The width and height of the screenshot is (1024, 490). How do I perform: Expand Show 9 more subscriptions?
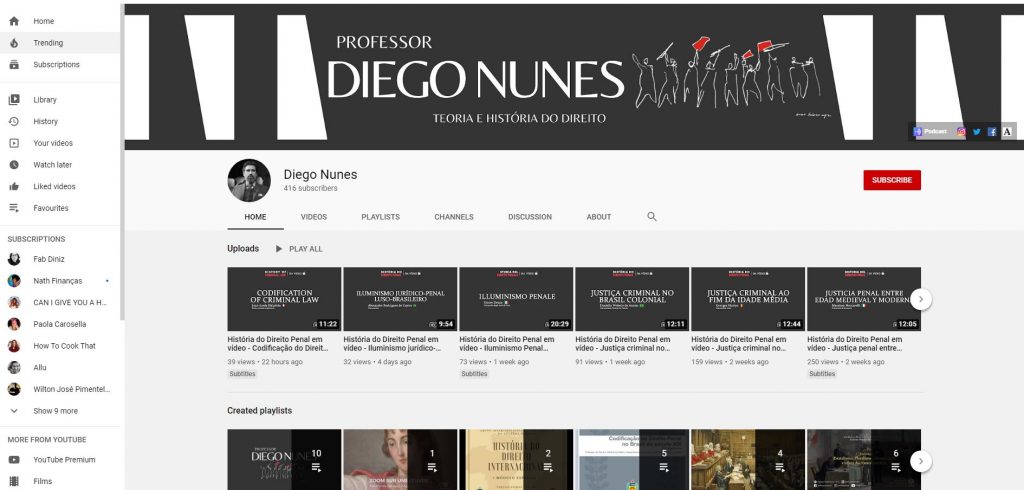(59, 411)
